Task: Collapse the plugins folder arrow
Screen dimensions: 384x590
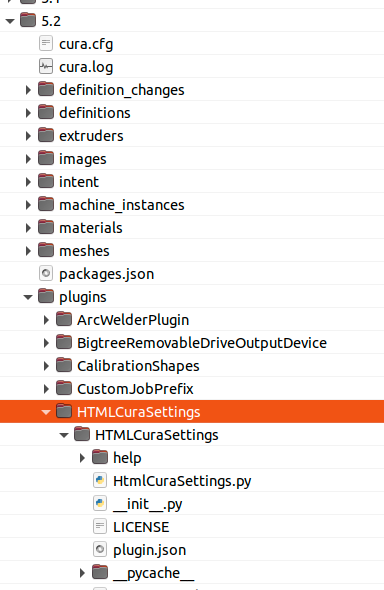Action: pyautogui.click(x=28, y=297)
